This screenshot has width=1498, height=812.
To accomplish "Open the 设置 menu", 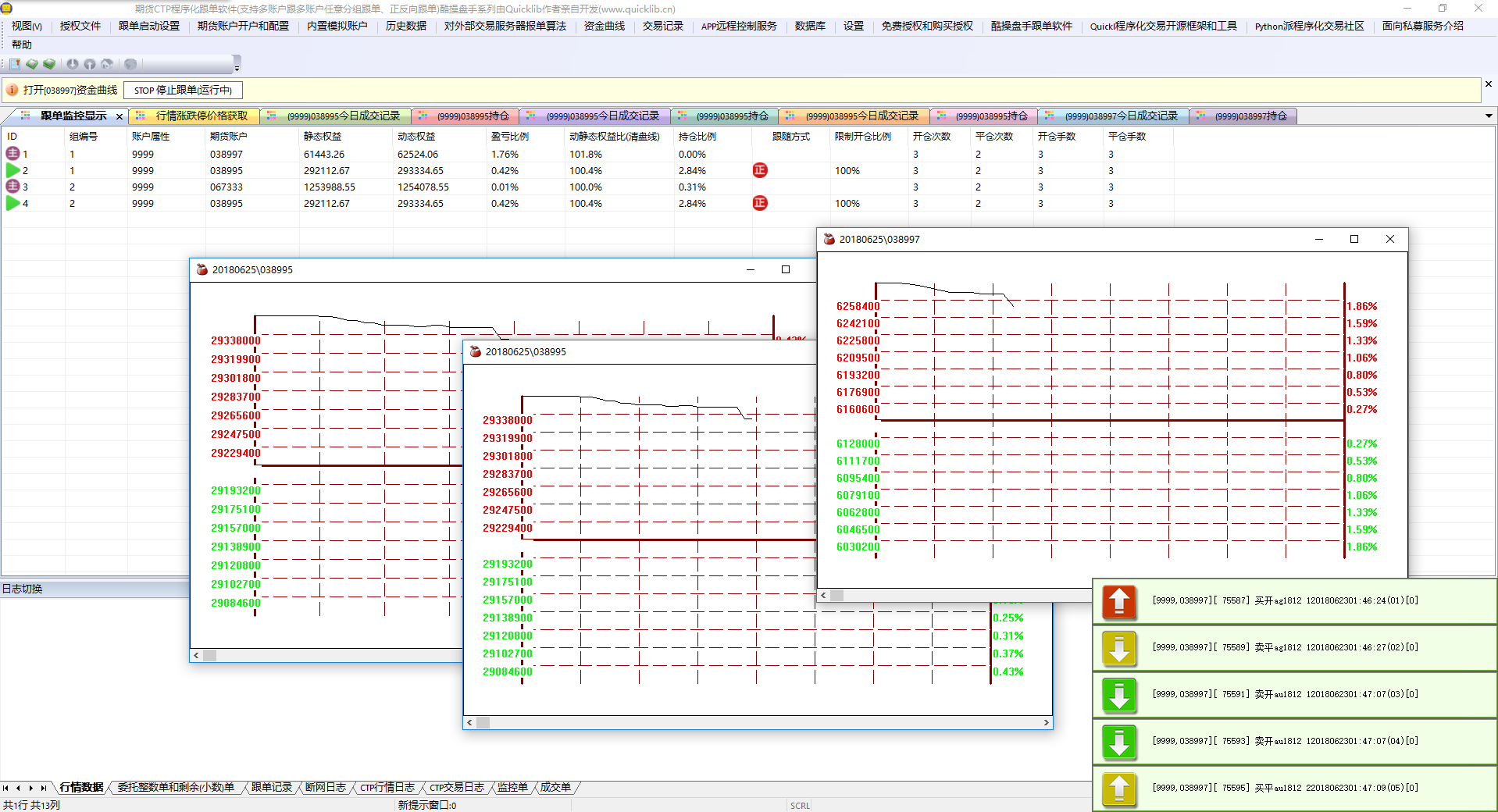I will click(854, 27).
